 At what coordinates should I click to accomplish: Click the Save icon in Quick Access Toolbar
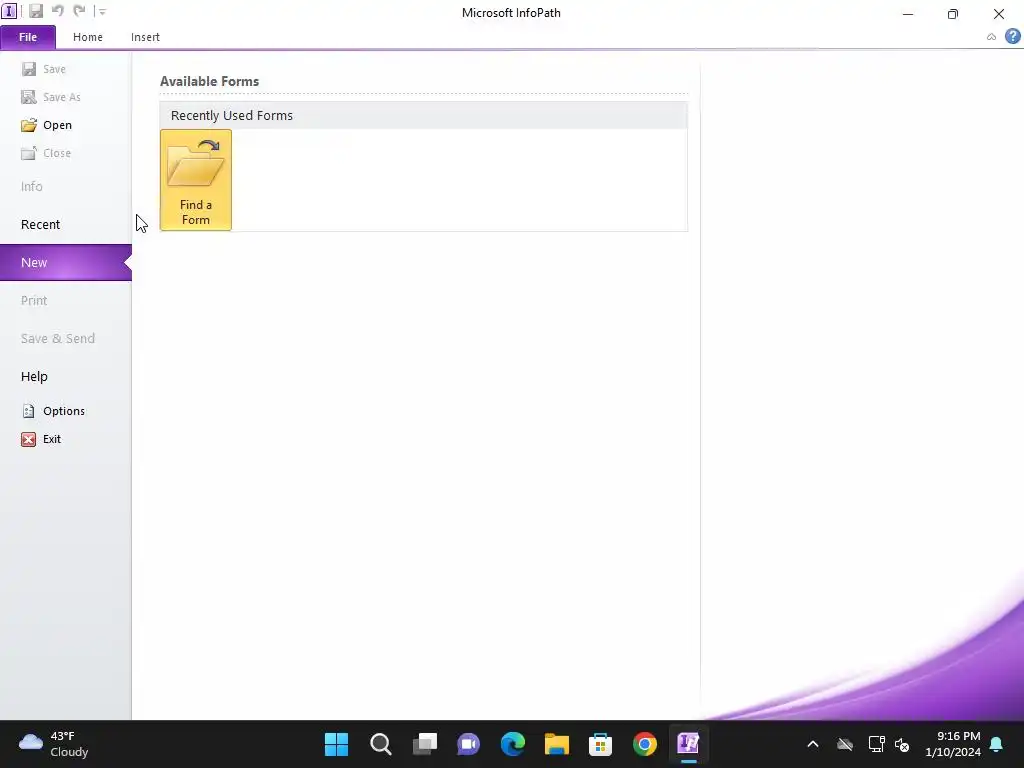click(x=35, y=11)
